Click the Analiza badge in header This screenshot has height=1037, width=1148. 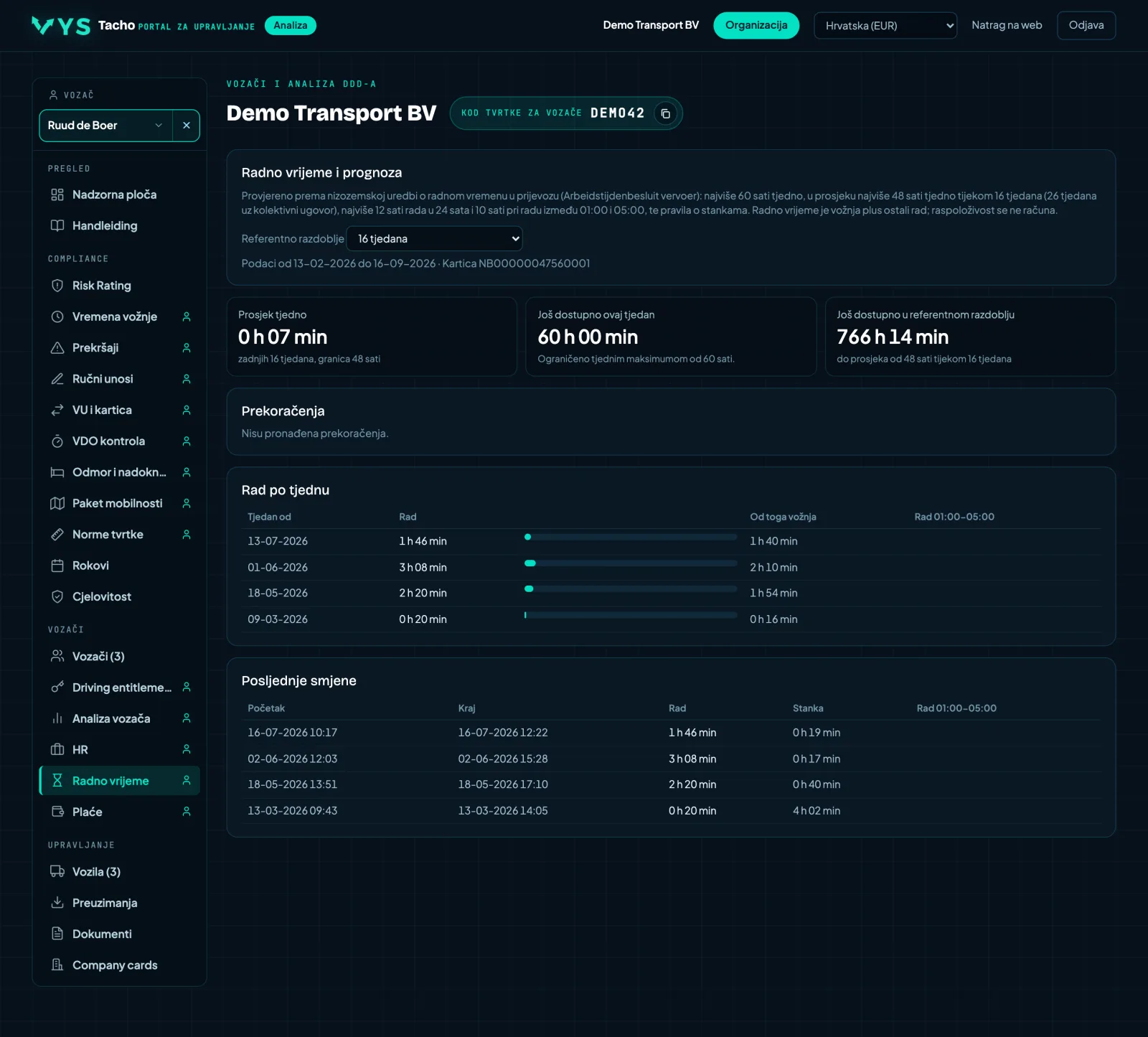[290, 25]
